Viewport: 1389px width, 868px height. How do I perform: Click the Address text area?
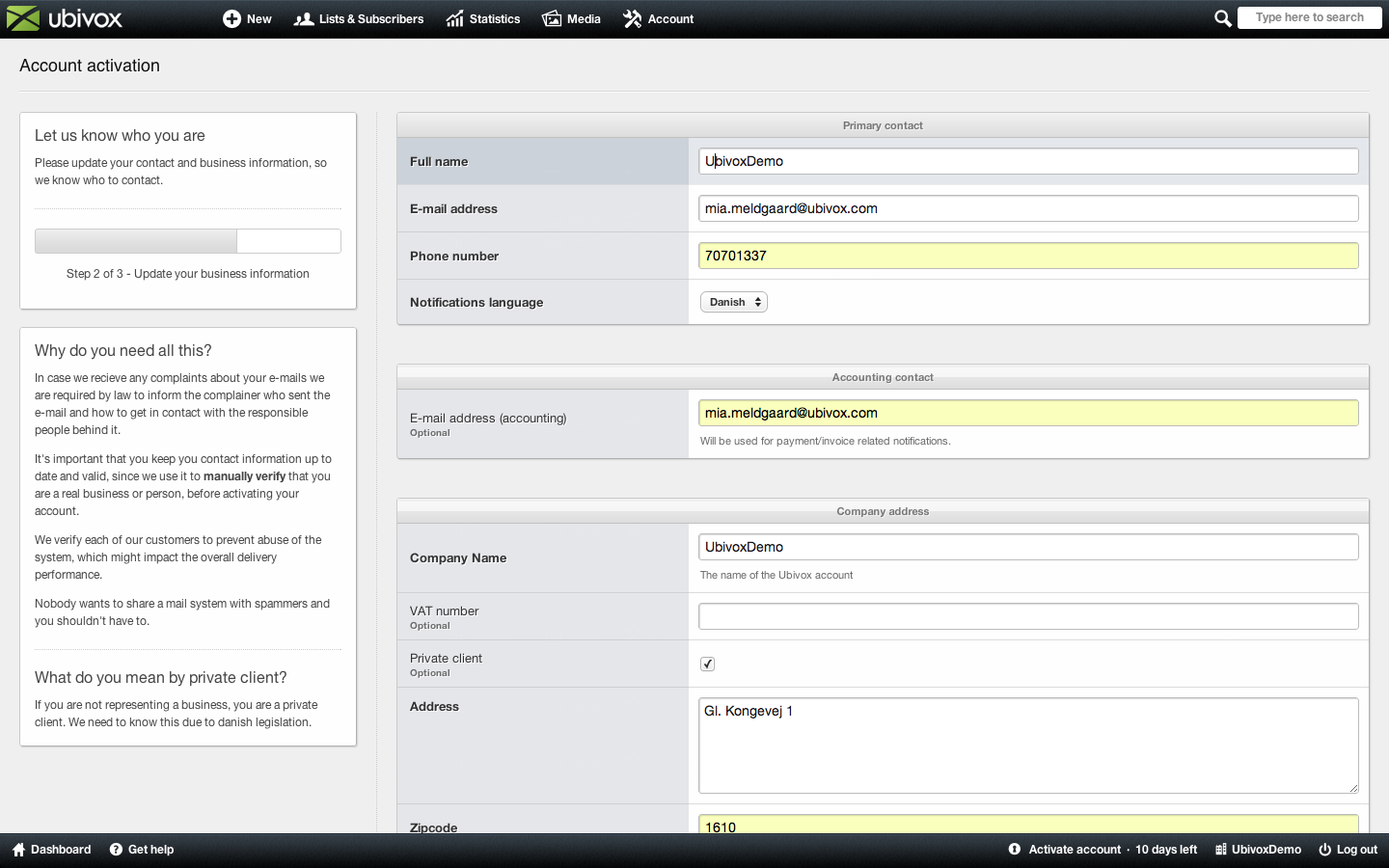click(x=1028, y=746)
